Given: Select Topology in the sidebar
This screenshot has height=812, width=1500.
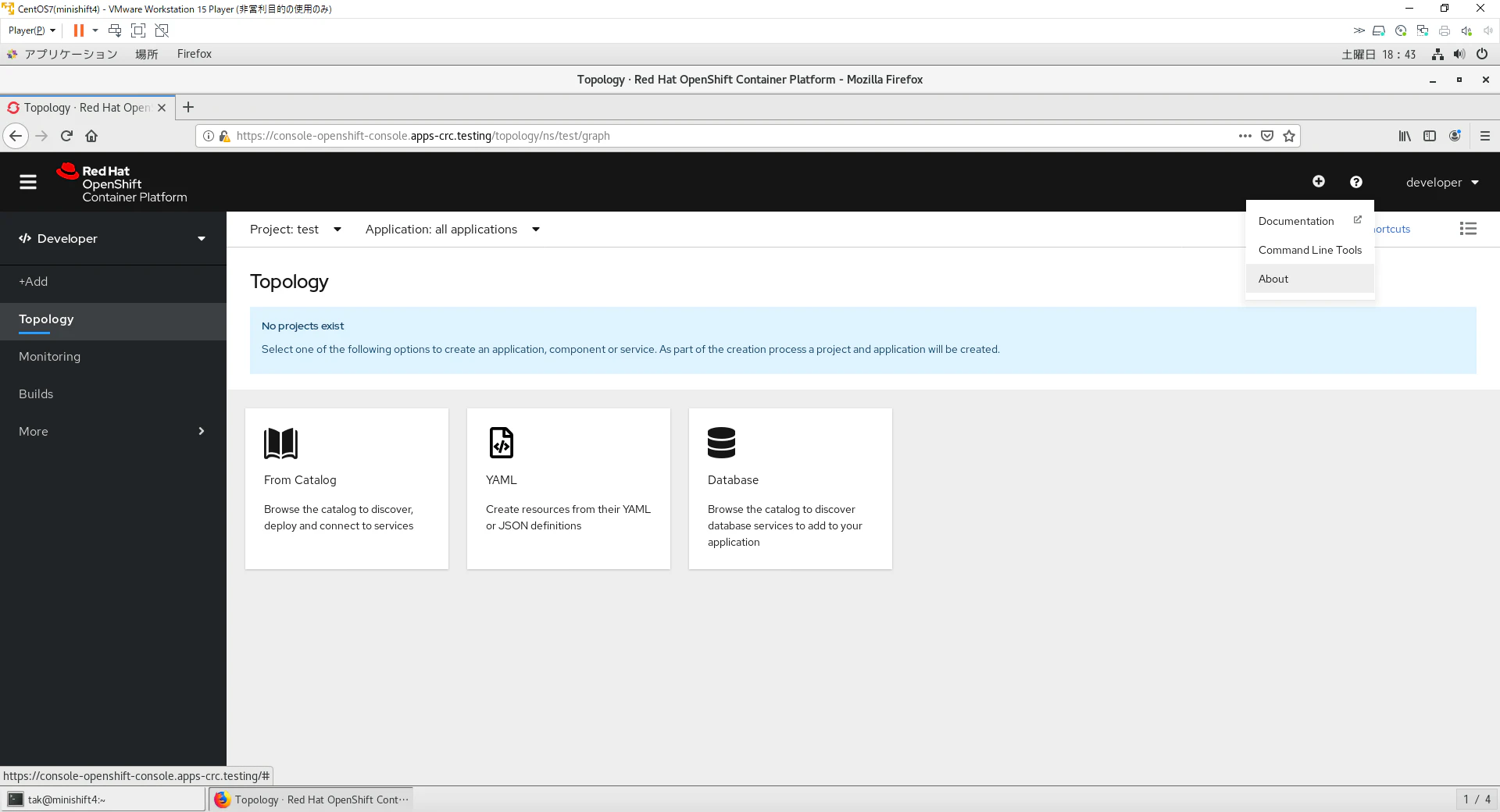Looking at the screenshot, I should 112,319.
